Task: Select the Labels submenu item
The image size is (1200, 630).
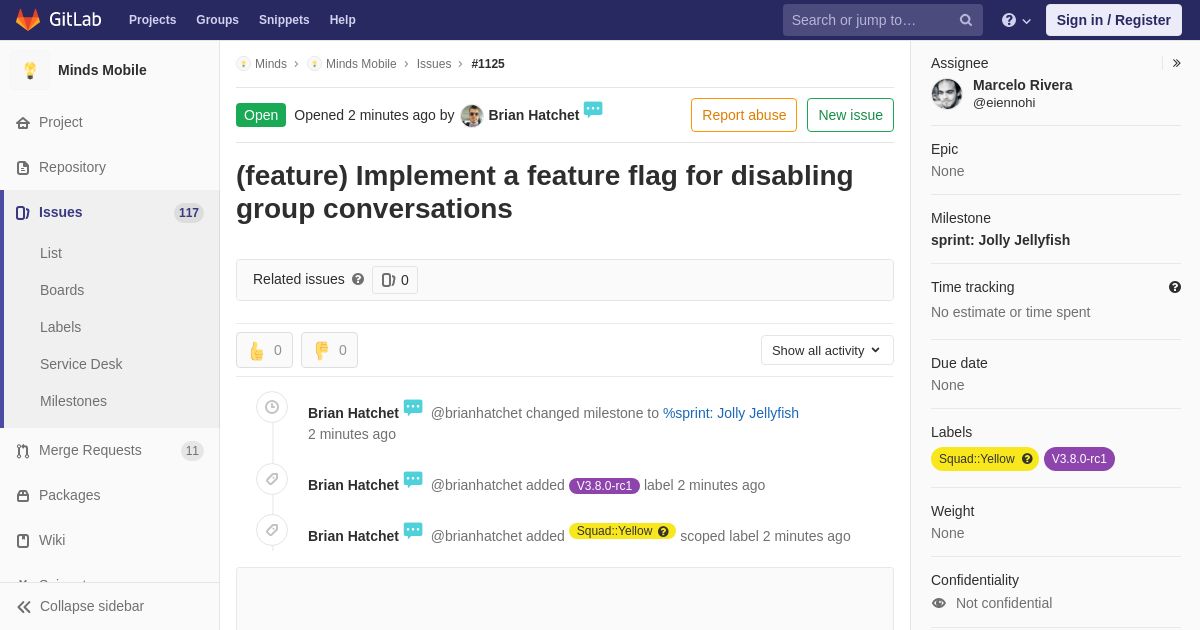Action: (x=60, y=327)
